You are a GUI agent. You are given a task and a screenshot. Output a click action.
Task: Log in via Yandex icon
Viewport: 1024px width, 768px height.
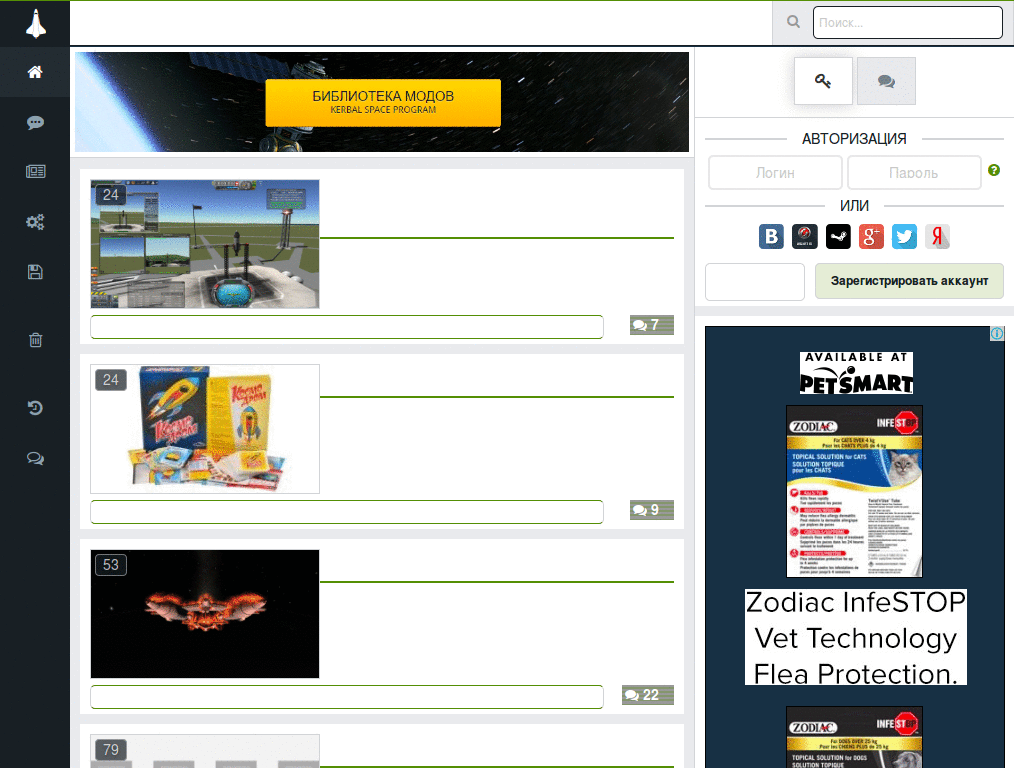pos(937,236)
